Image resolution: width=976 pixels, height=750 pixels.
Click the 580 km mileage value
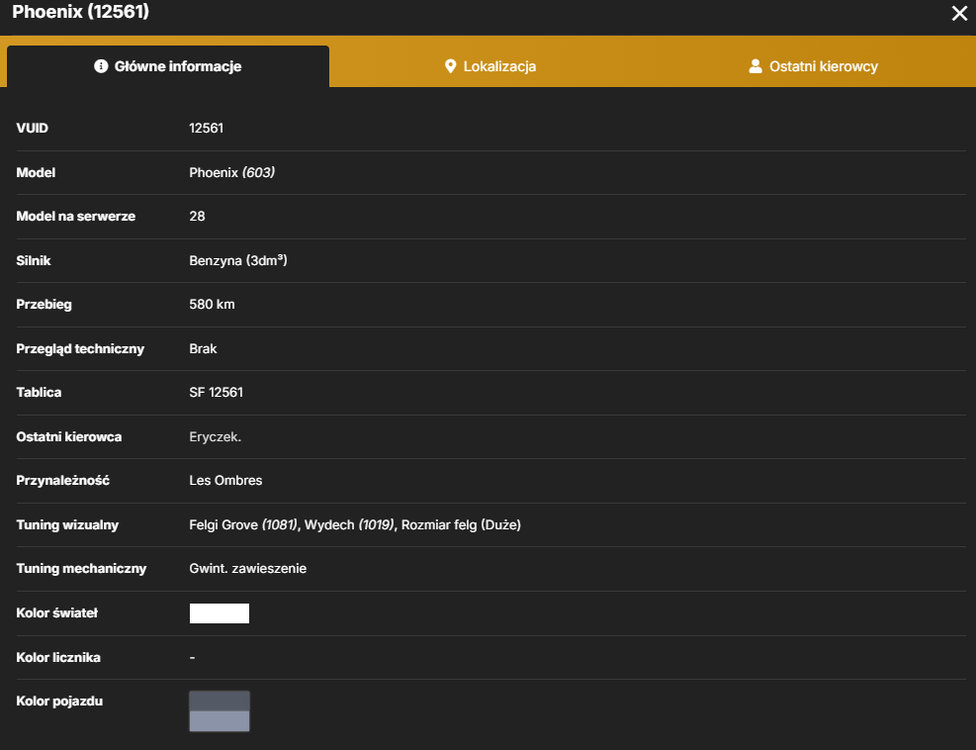coord(212,304)
